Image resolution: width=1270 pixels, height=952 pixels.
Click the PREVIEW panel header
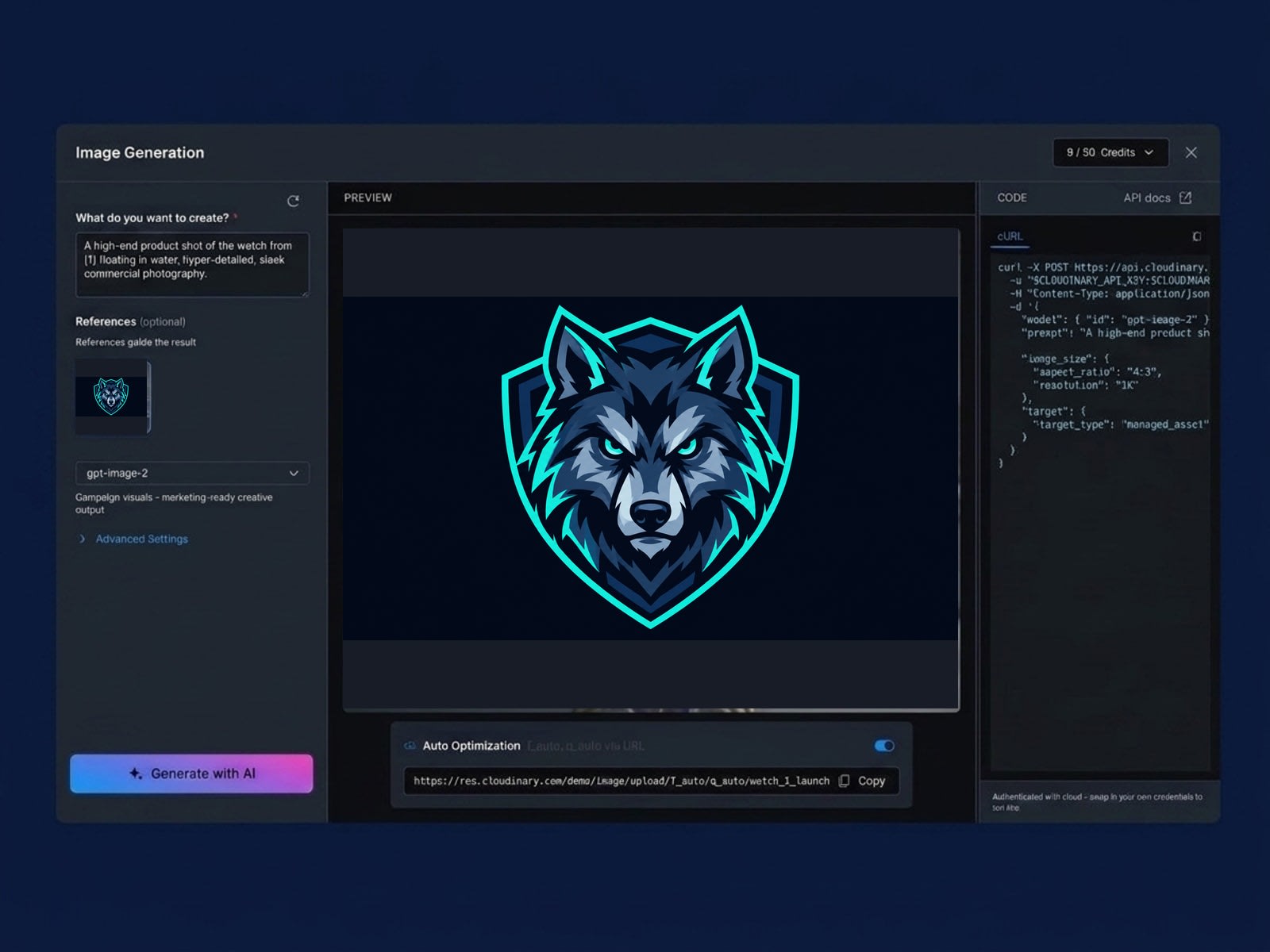[x=368, y=198]
